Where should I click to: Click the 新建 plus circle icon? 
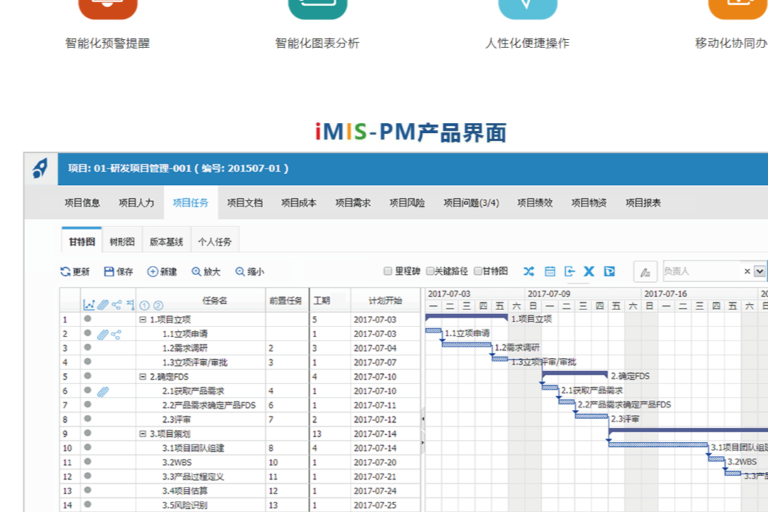152,271
